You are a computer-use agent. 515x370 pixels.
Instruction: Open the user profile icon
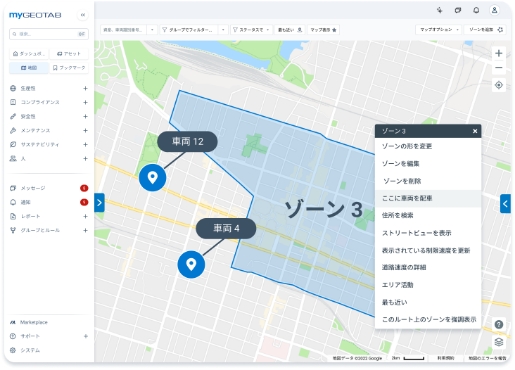(x=494, y=10)
